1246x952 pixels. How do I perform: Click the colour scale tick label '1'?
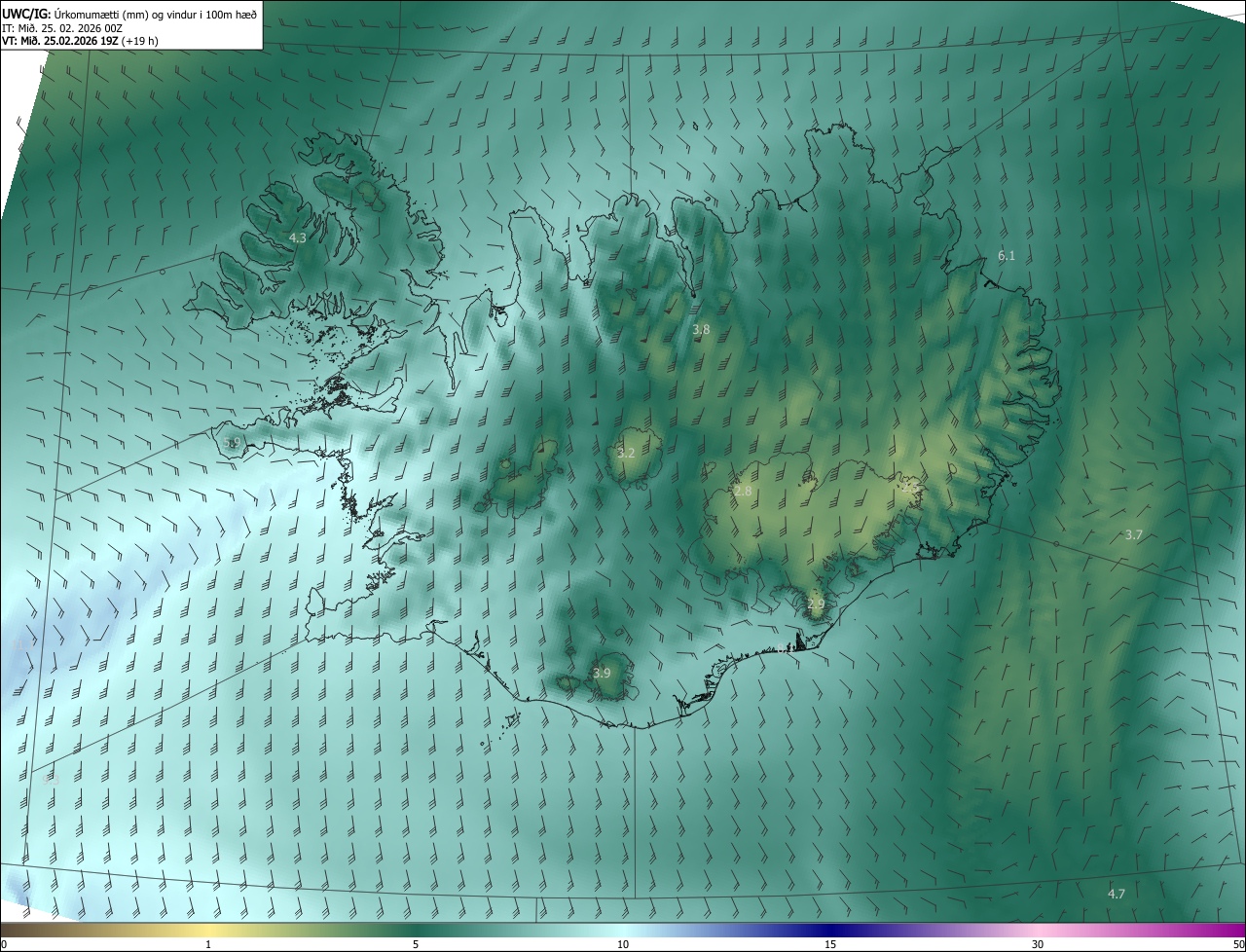[x=208, y=945]
